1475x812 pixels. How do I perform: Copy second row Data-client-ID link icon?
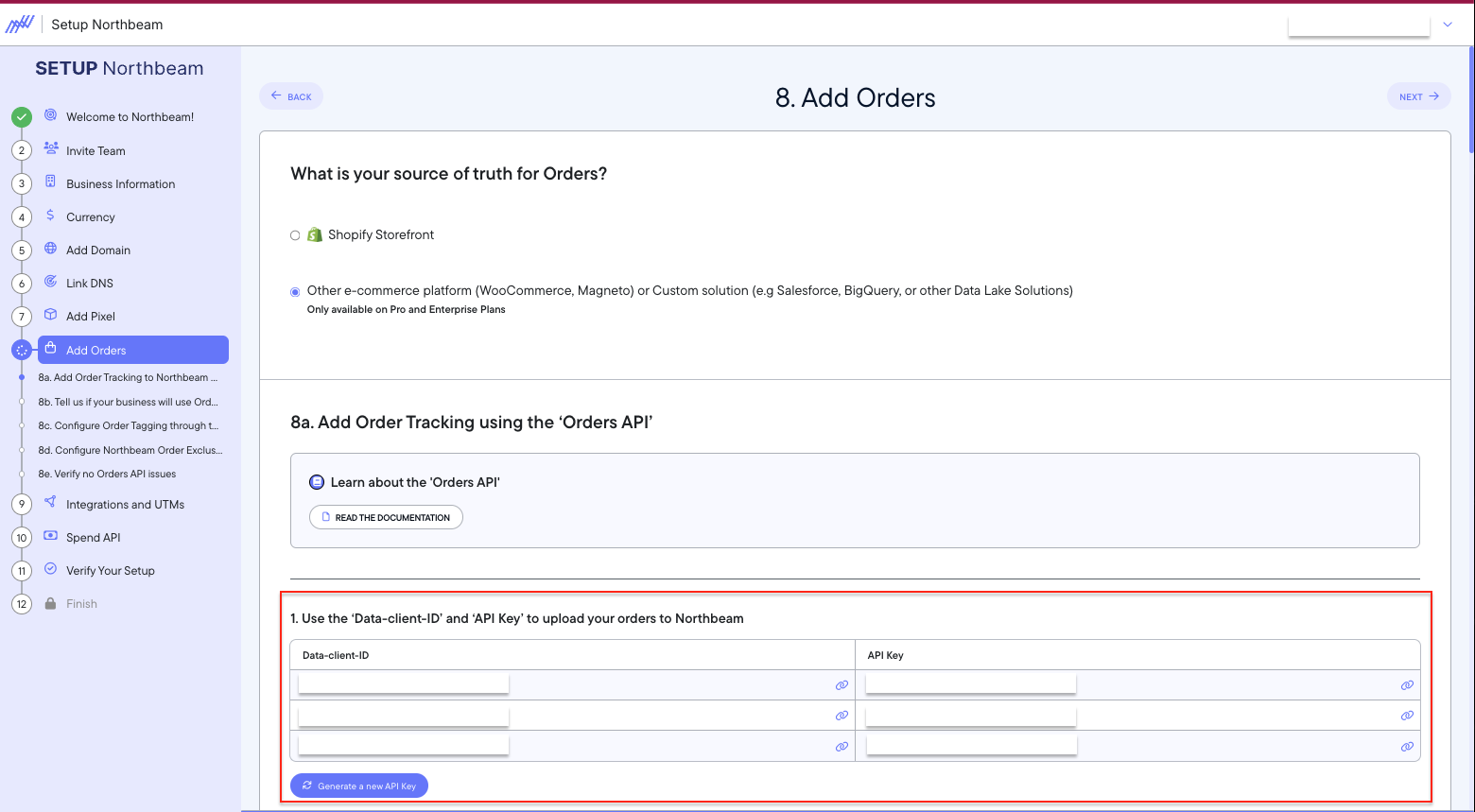[842, 716]
